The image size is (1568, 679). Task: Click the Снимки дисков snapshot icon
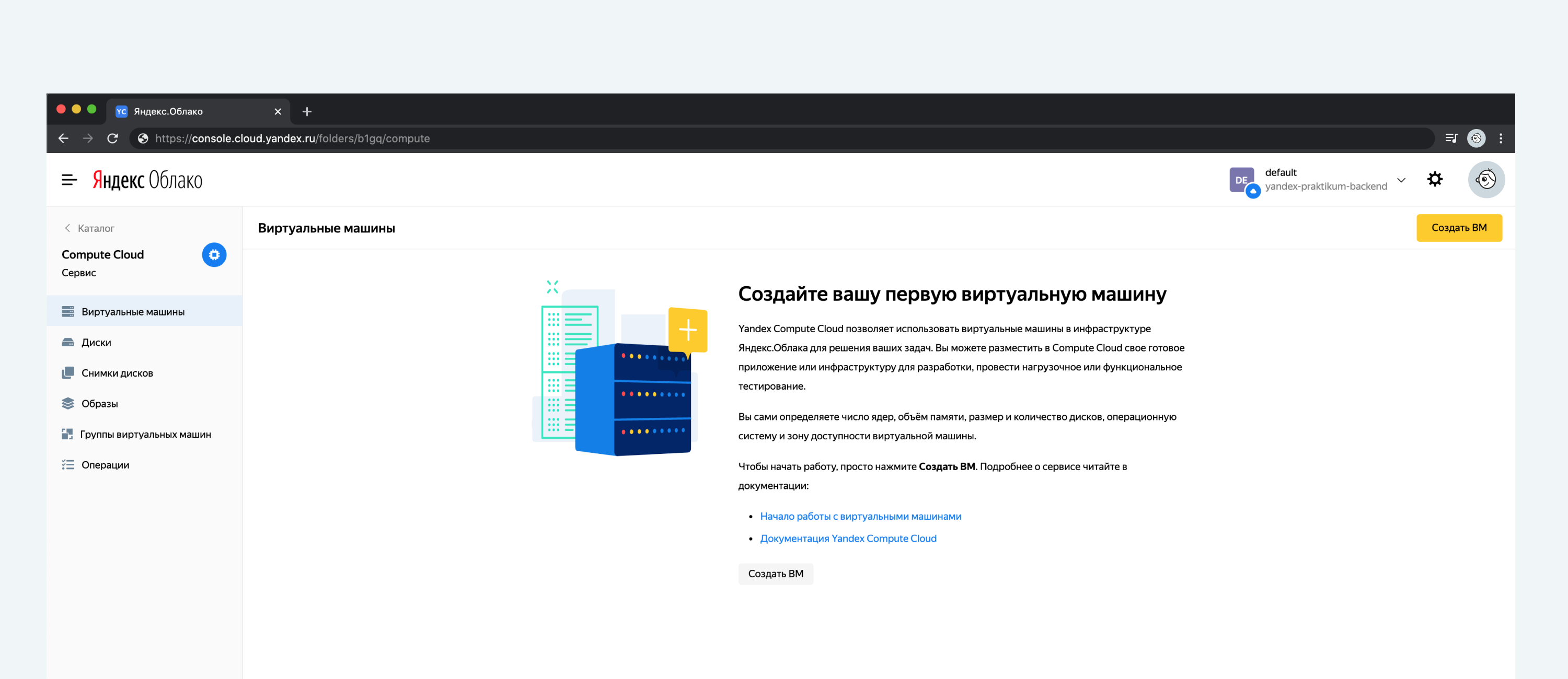(67, 373)
